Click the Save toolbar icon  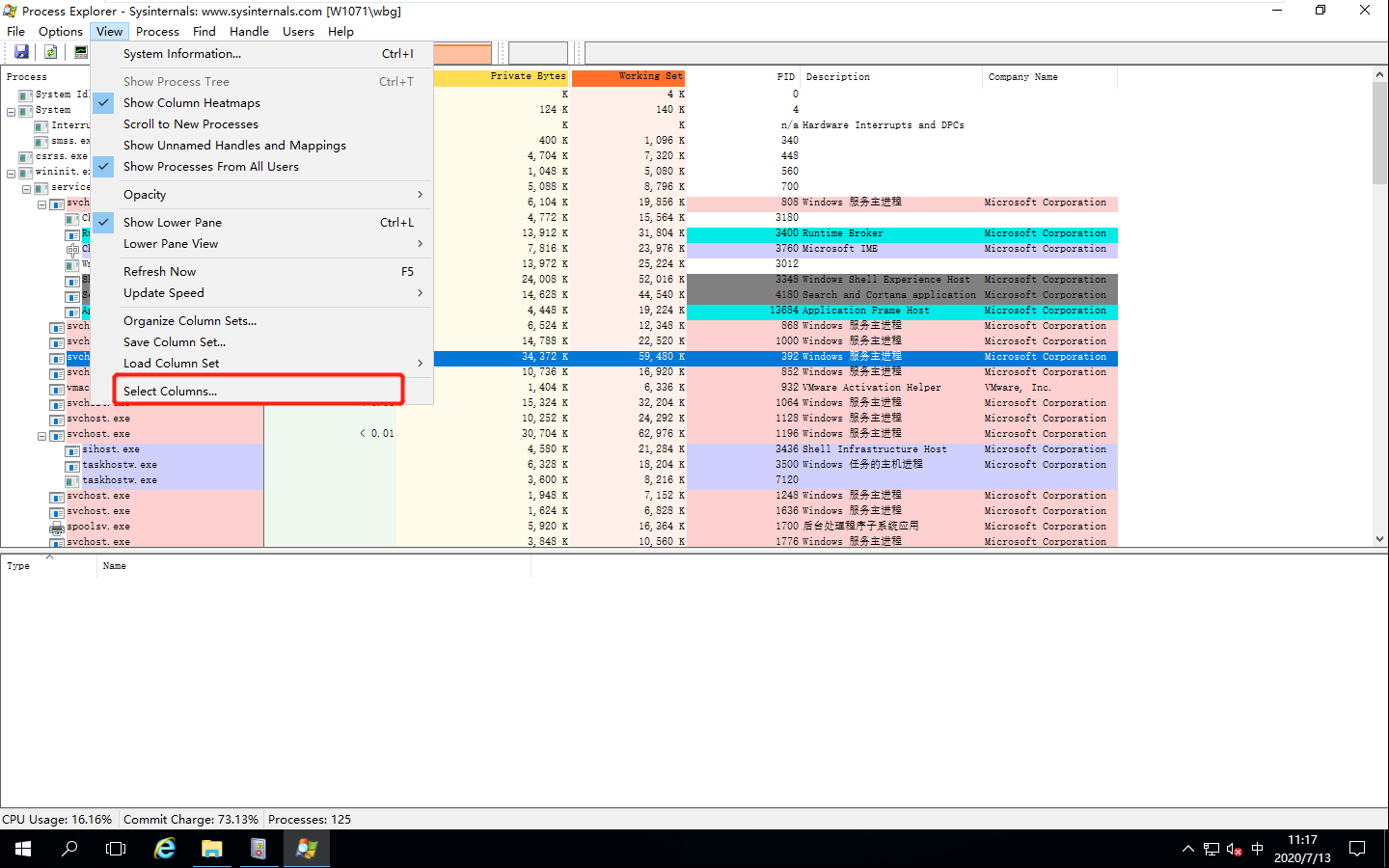[x=21, y=52]
